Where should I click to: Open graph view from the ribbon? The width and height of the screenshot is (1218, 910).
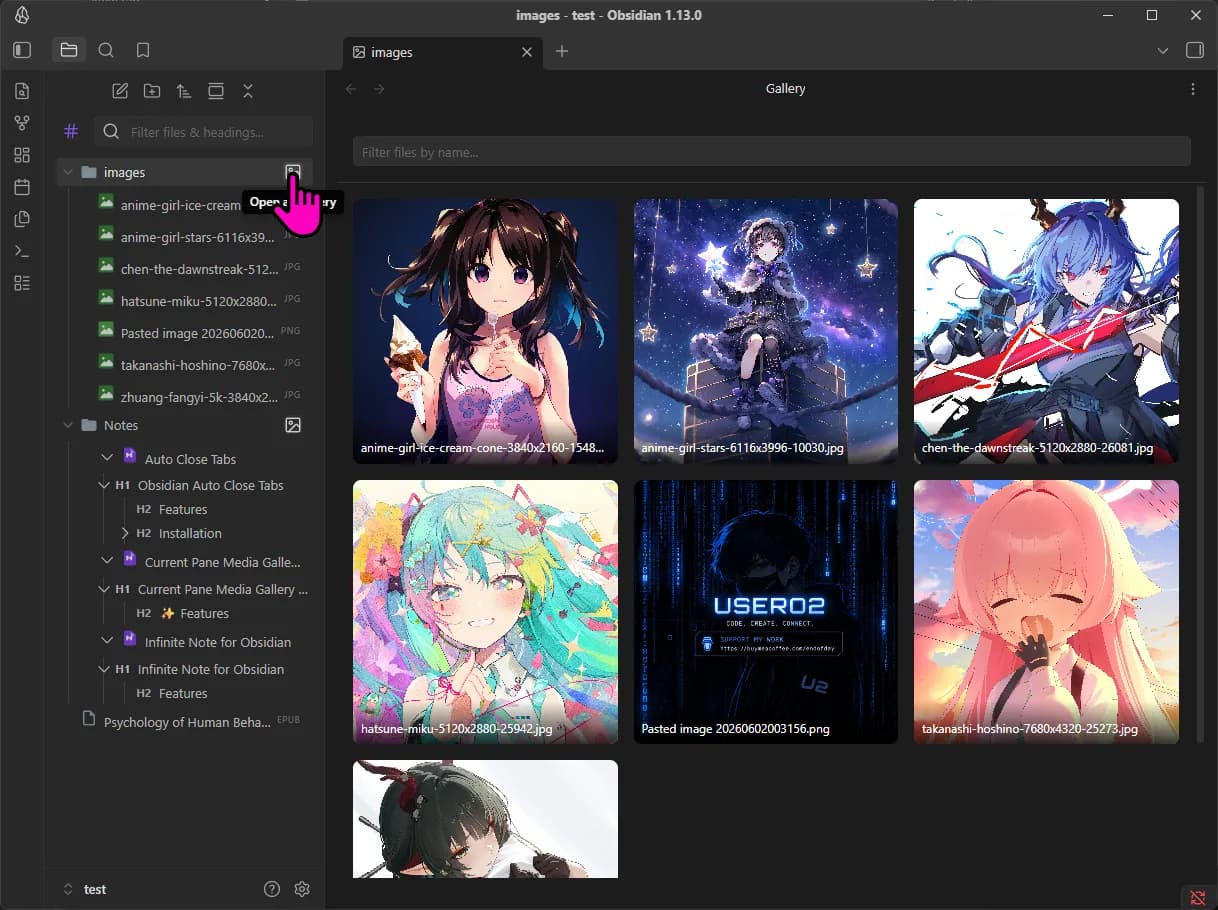[22, 123]
